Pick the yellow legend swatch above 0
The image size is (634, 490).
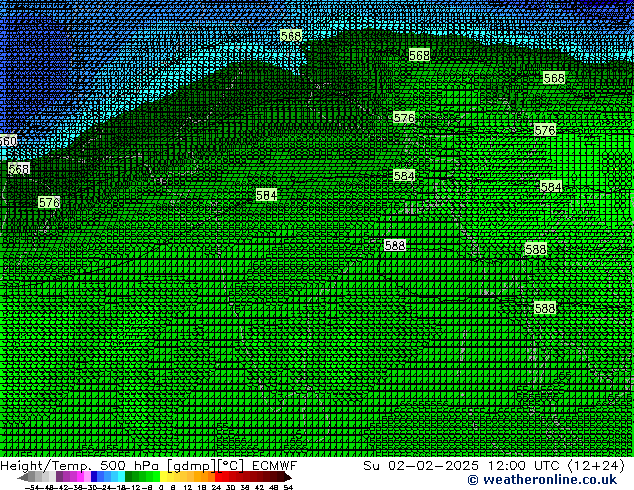point(163,476)
